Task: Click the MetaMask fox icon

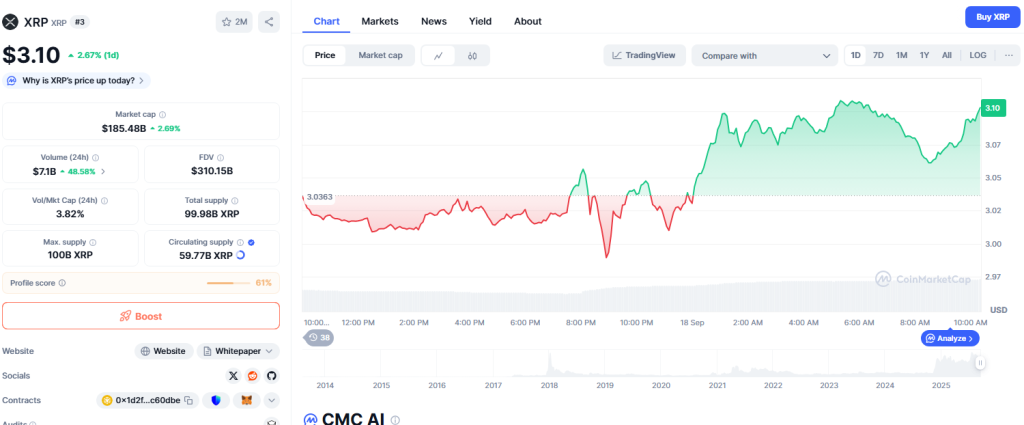Action: (247, 400)
